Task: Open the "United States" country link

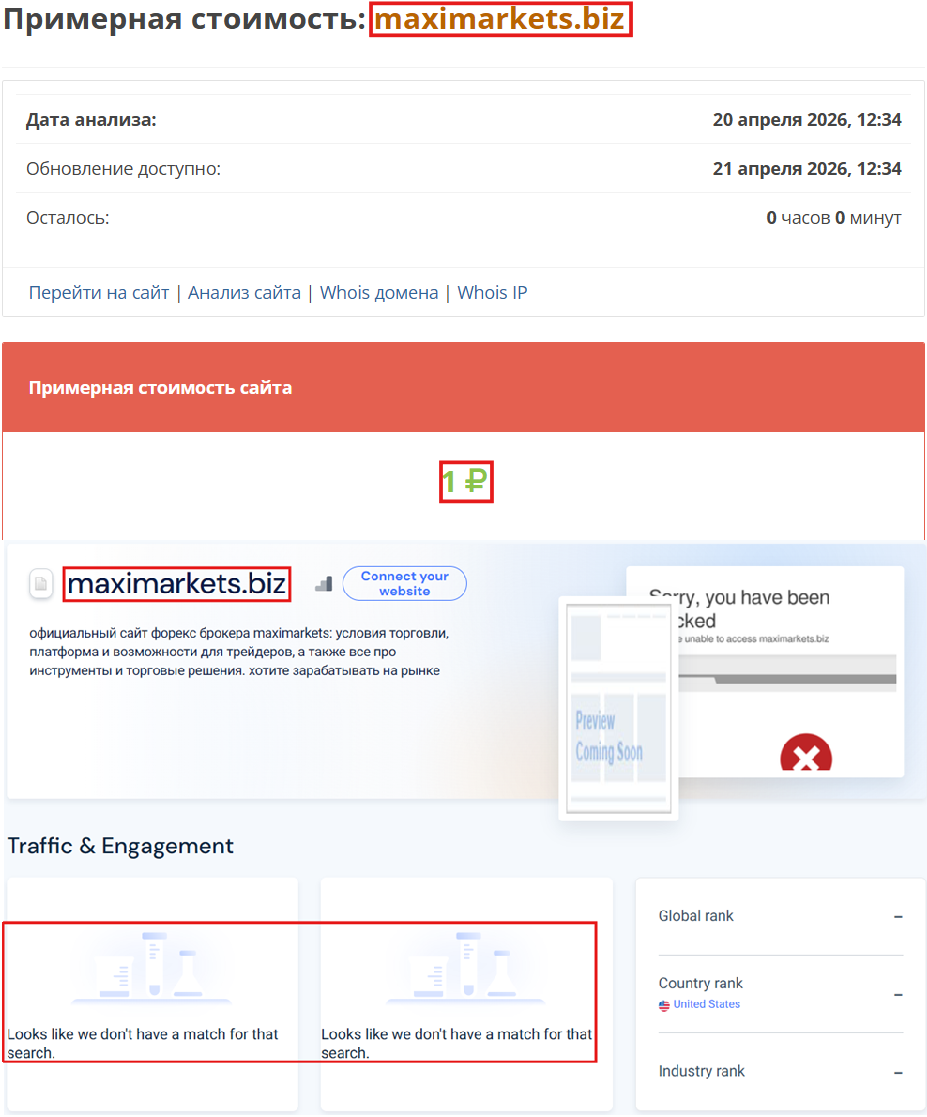Action: pyautogui.click(x=706, y=1004)
